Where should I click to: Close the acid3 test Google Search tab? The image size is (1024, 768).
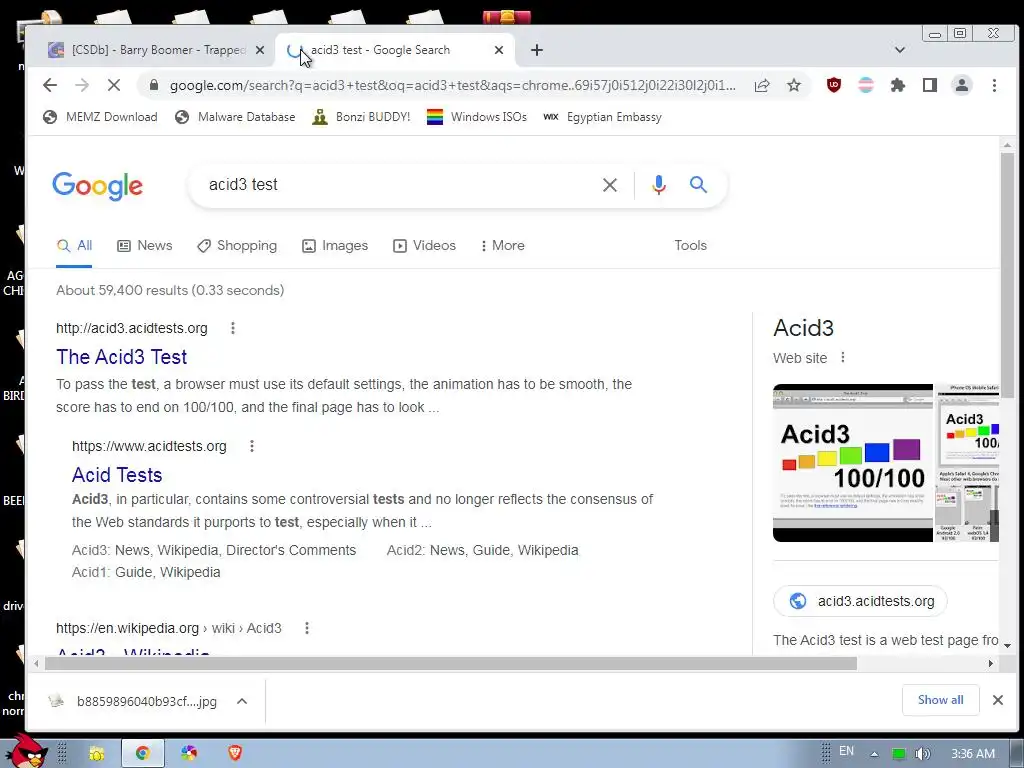499,50
